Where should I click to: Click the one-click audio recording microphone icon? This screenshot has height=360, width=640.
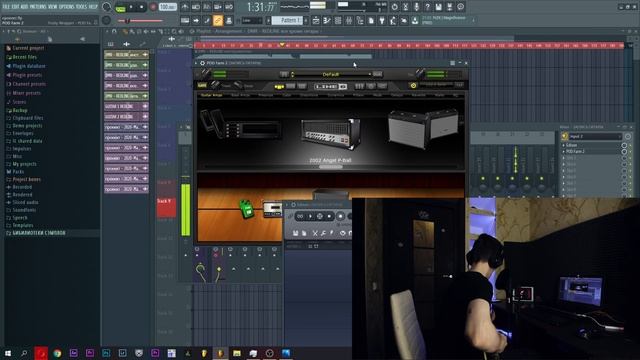coord(416,7)
